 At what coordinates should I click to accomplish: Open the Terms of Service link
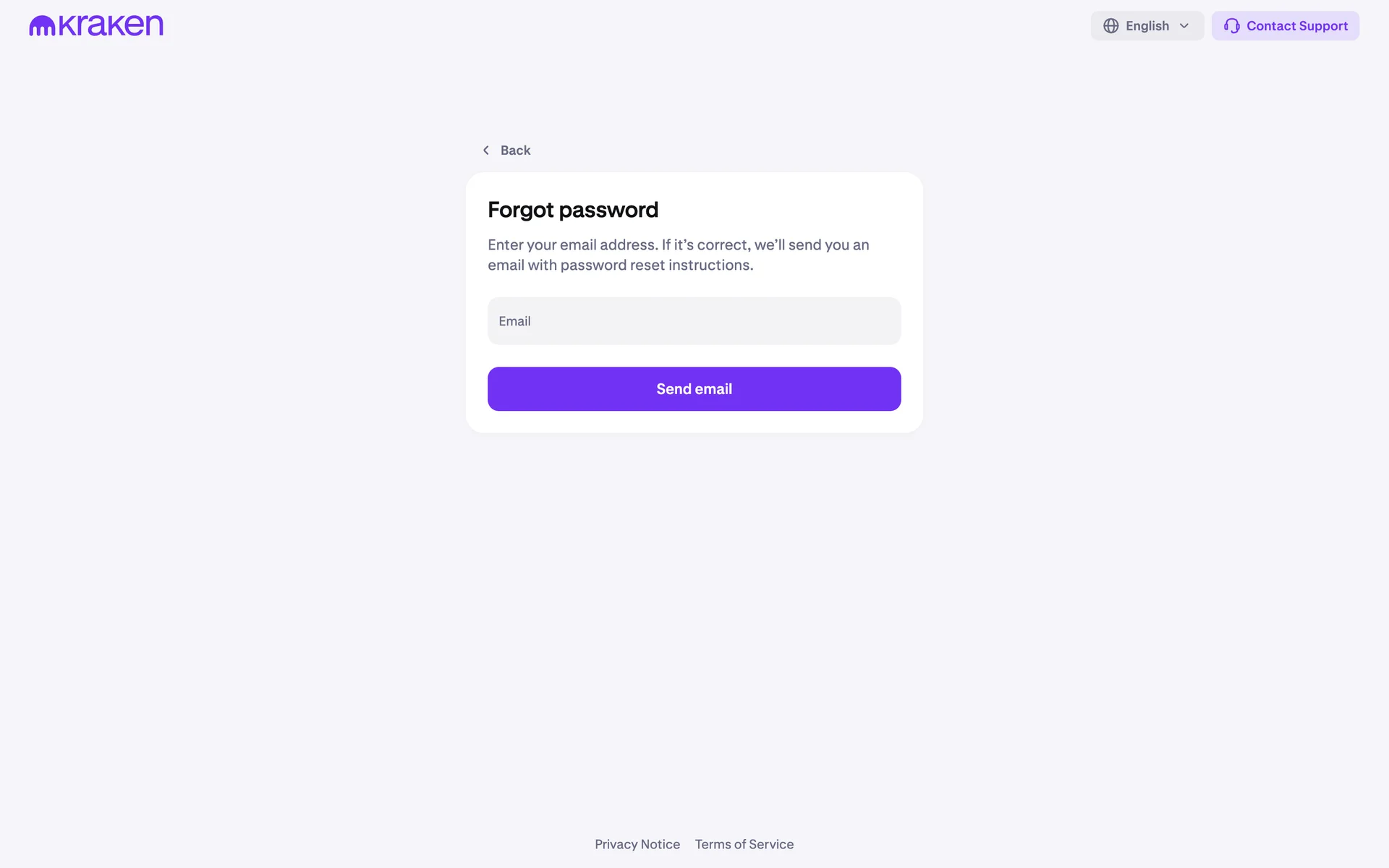point(744,844)
